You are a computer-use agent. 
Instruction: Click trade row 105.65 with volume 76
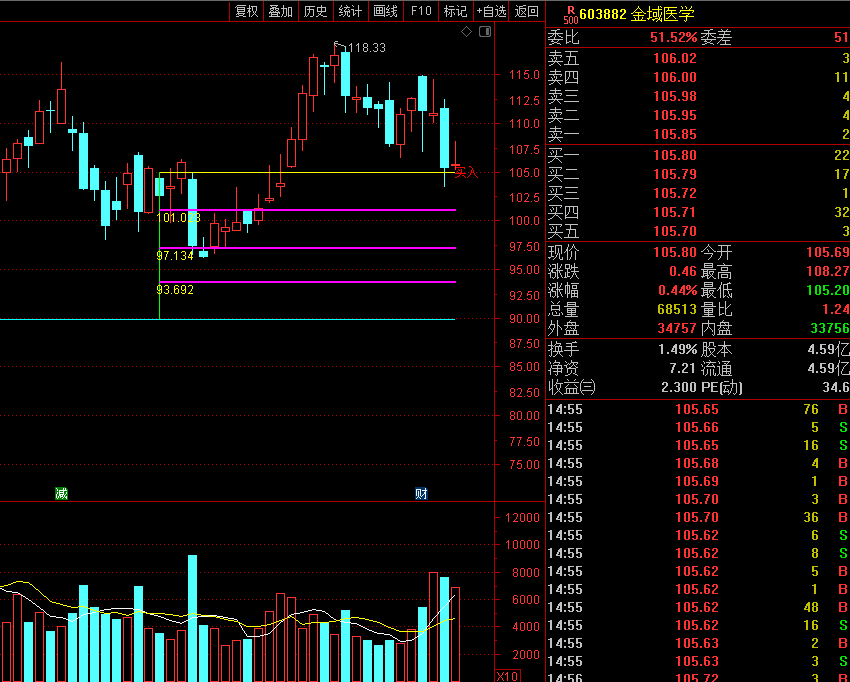coord(698,409)
